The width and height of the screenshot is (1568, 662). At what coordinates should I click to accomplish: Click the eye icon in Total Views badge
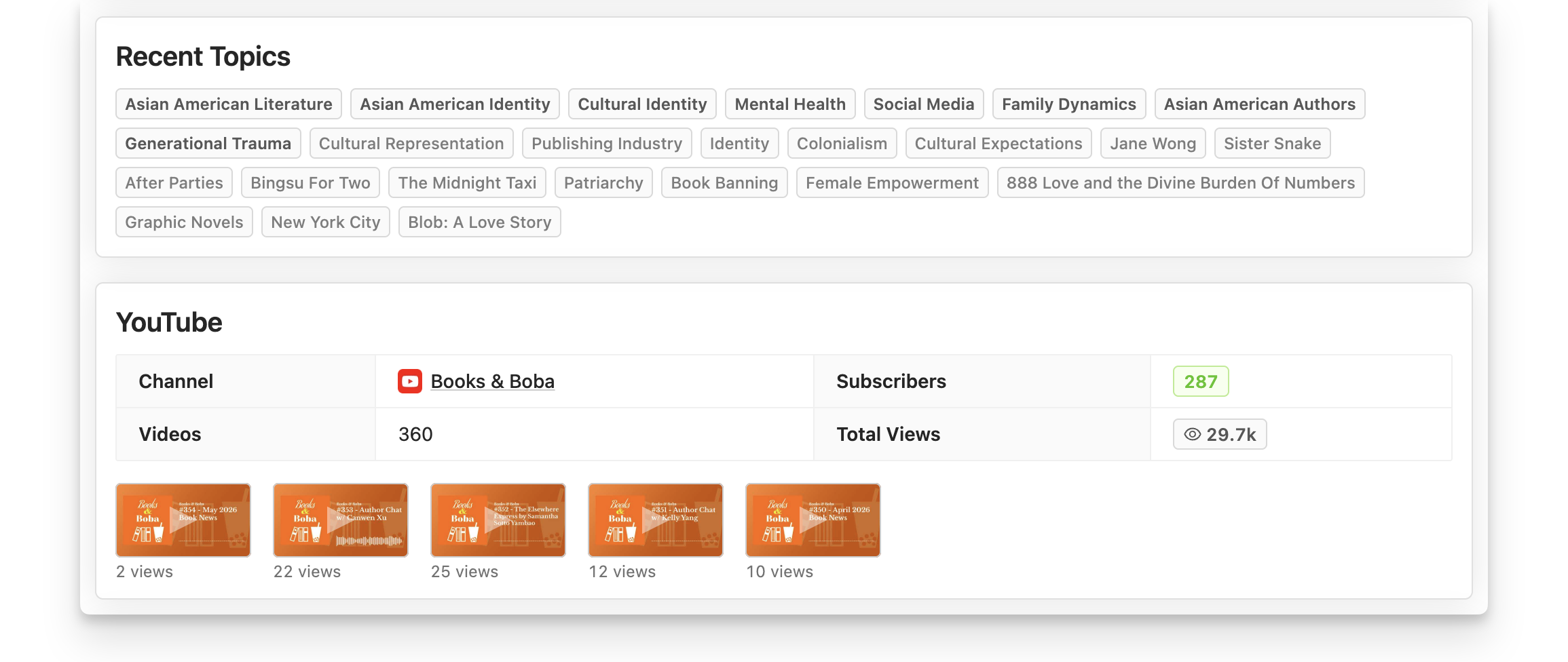point(1193,434)
